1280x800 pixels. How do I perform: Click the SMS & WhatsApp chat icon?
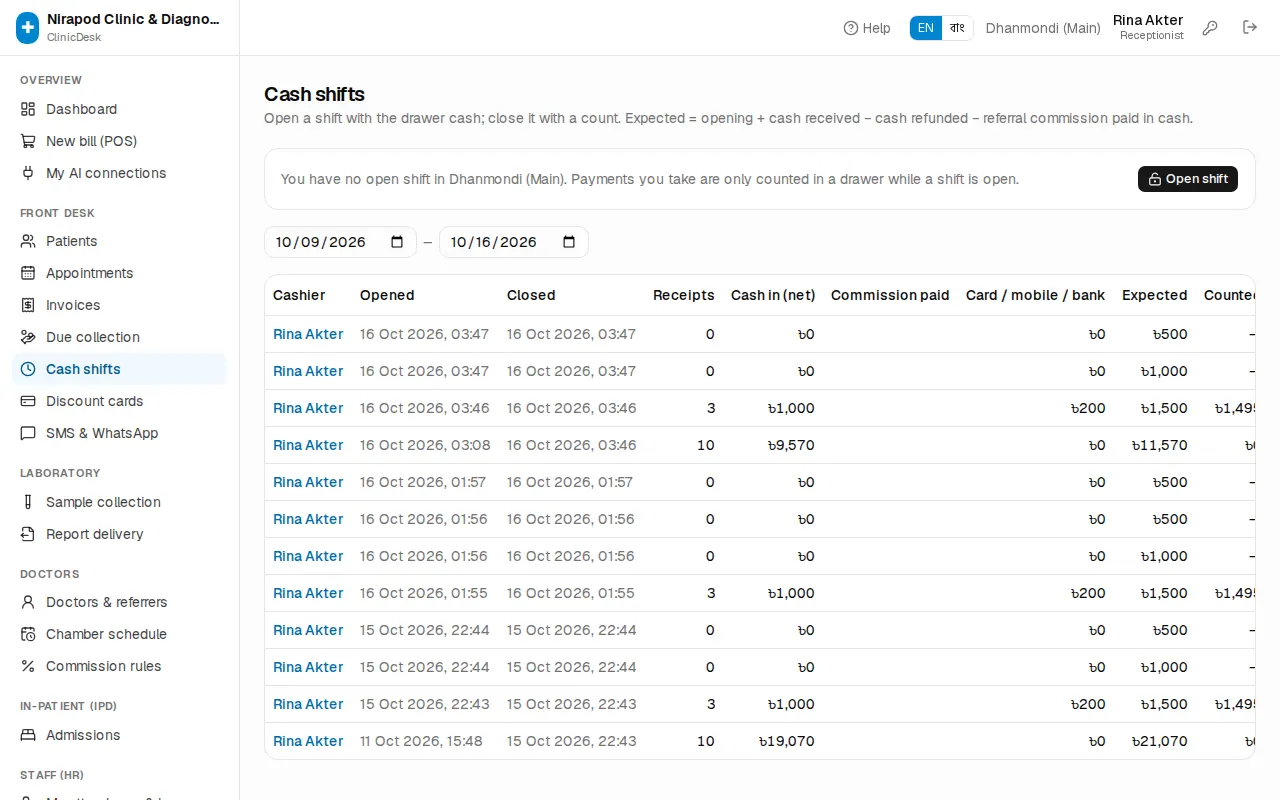28,433
